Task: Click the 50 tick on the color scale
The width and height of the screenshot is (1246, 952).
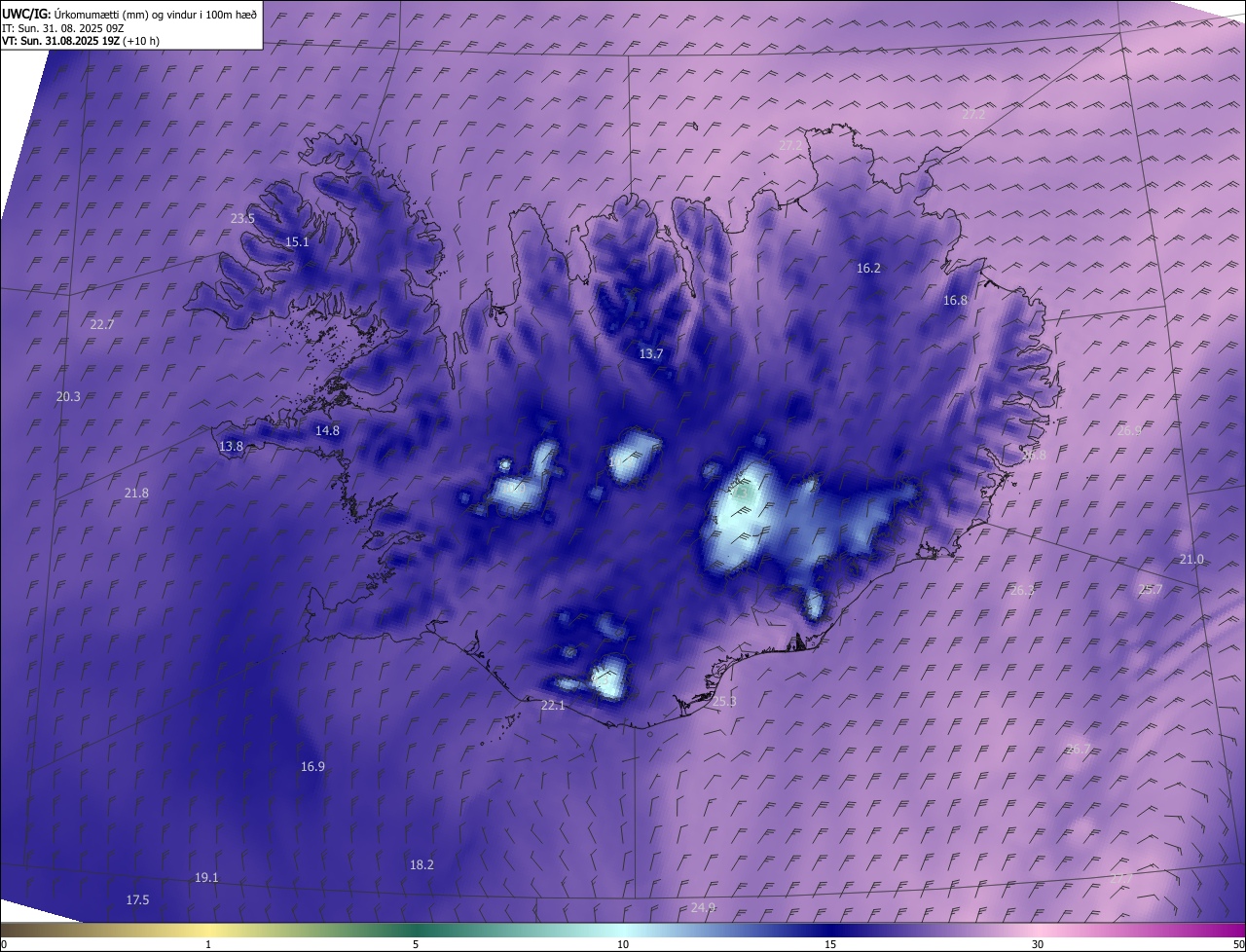Action: click(1238, 945)
